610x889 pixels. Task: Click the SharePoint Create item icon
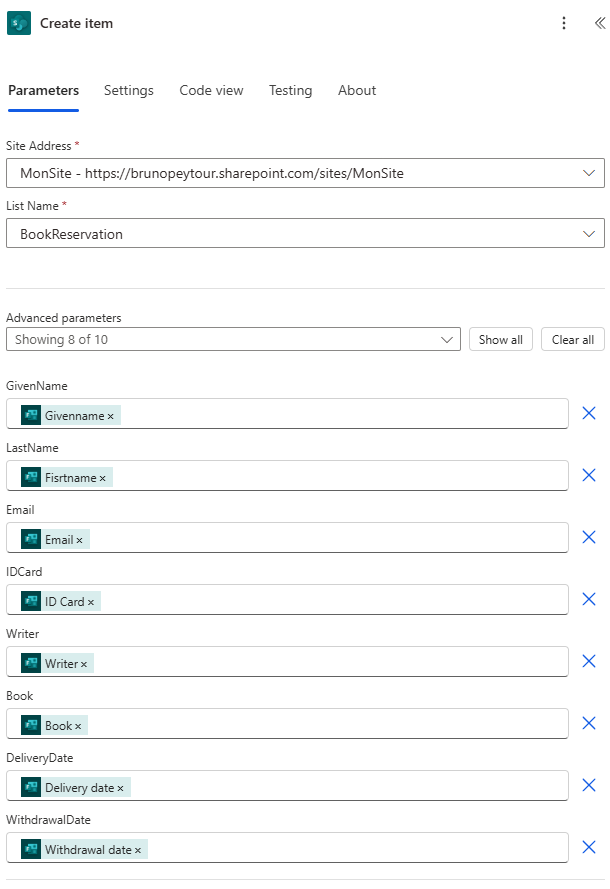[19, 23]
